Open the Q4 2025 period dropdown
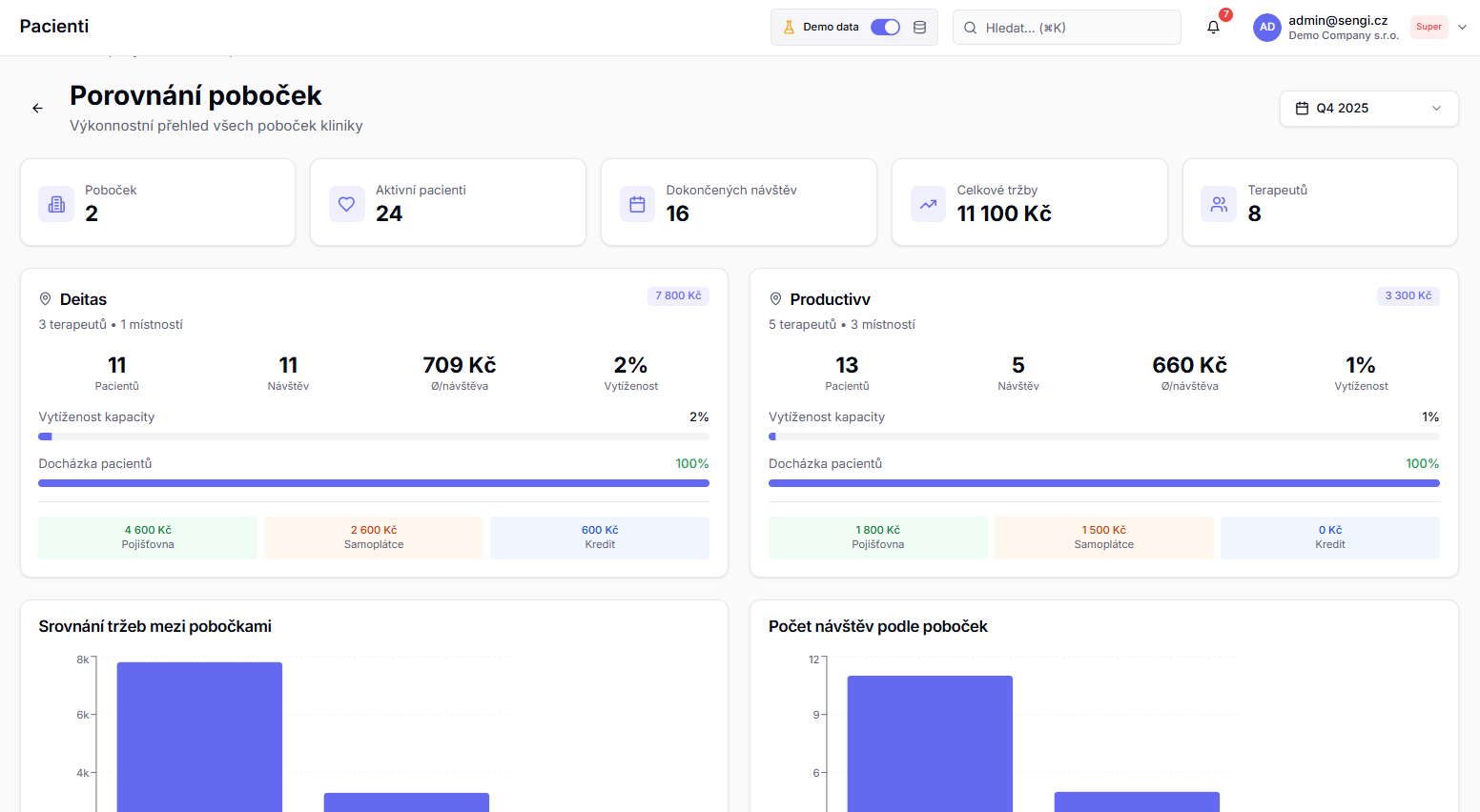 tap(1368, 109)
